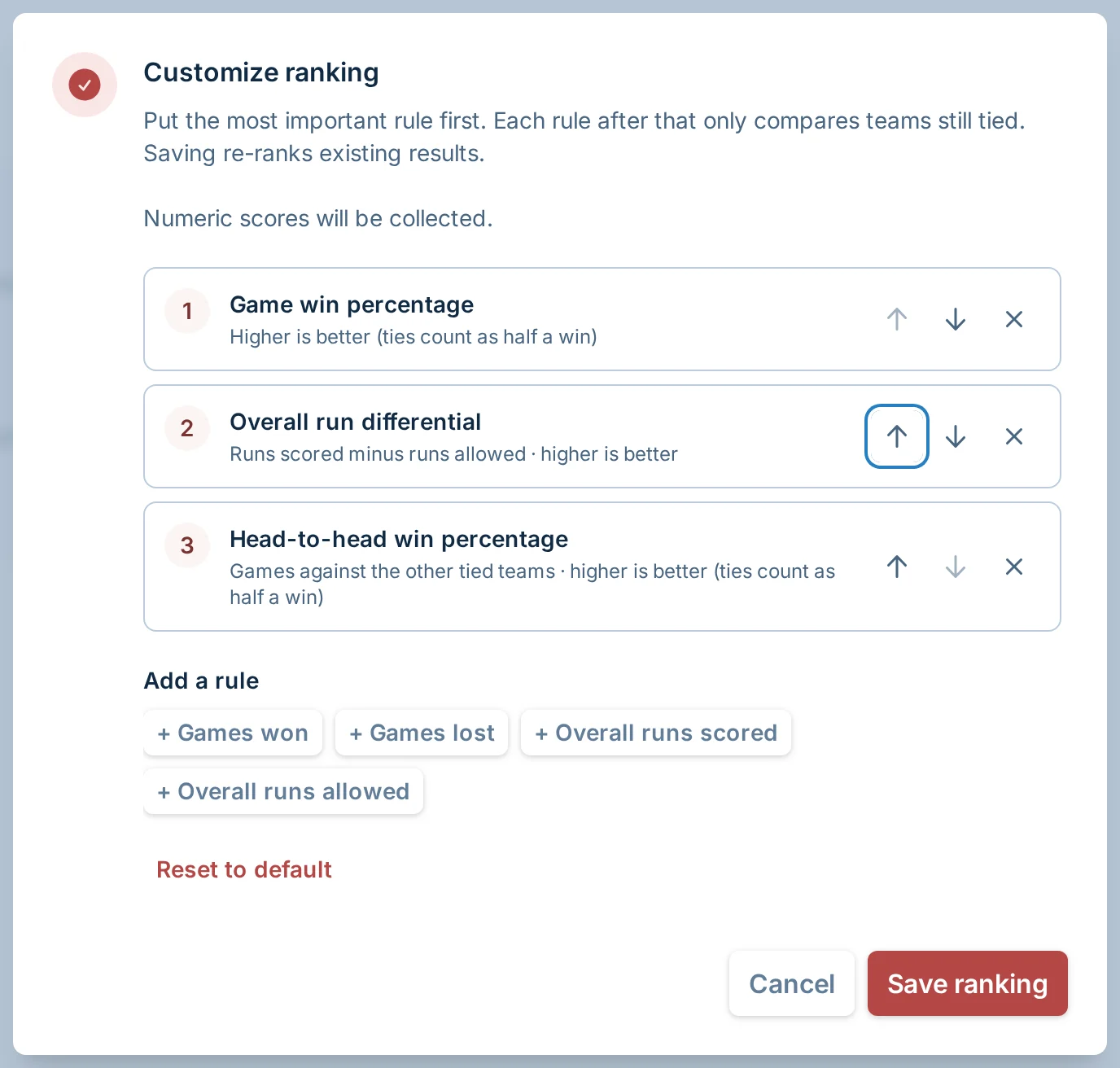Image resolution: width=1120 pixels, height=1068 pixels.
Task: Select the Game win percentage rule title
Action: (x=352, y=304)
